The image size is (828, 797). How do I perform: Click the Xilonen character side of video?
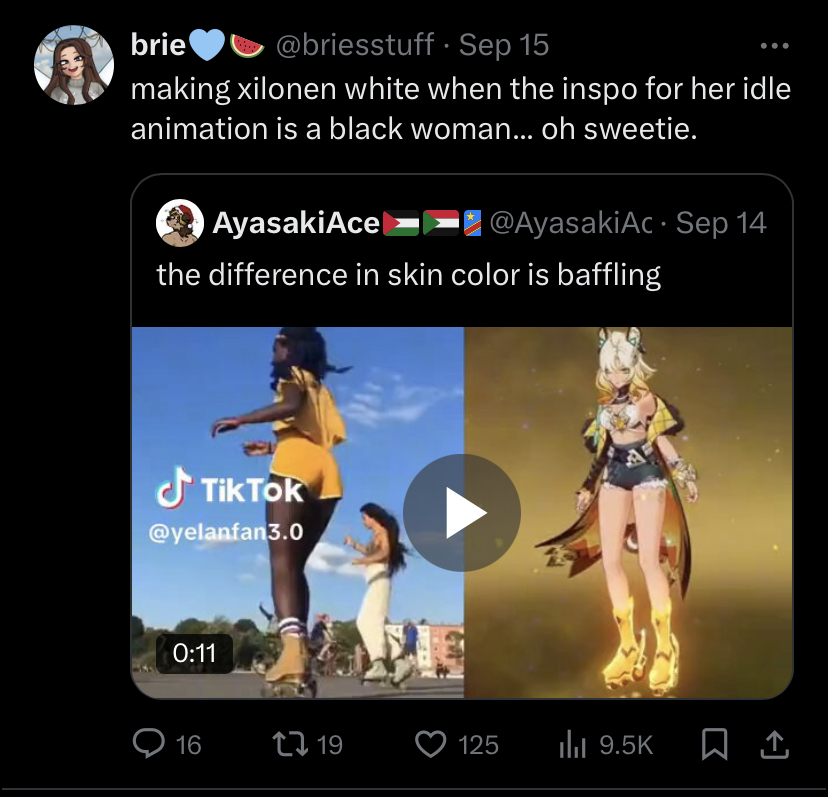pyautogui.click(x=640, y=510)
